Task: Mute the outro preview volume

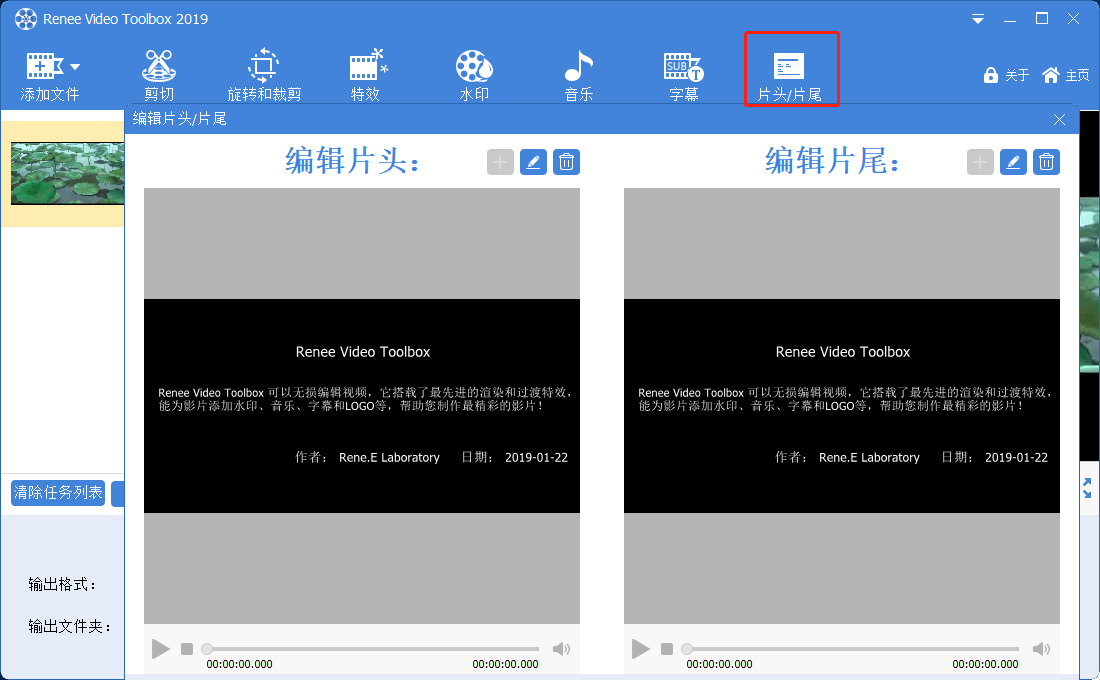Action: coord(1041,648)
